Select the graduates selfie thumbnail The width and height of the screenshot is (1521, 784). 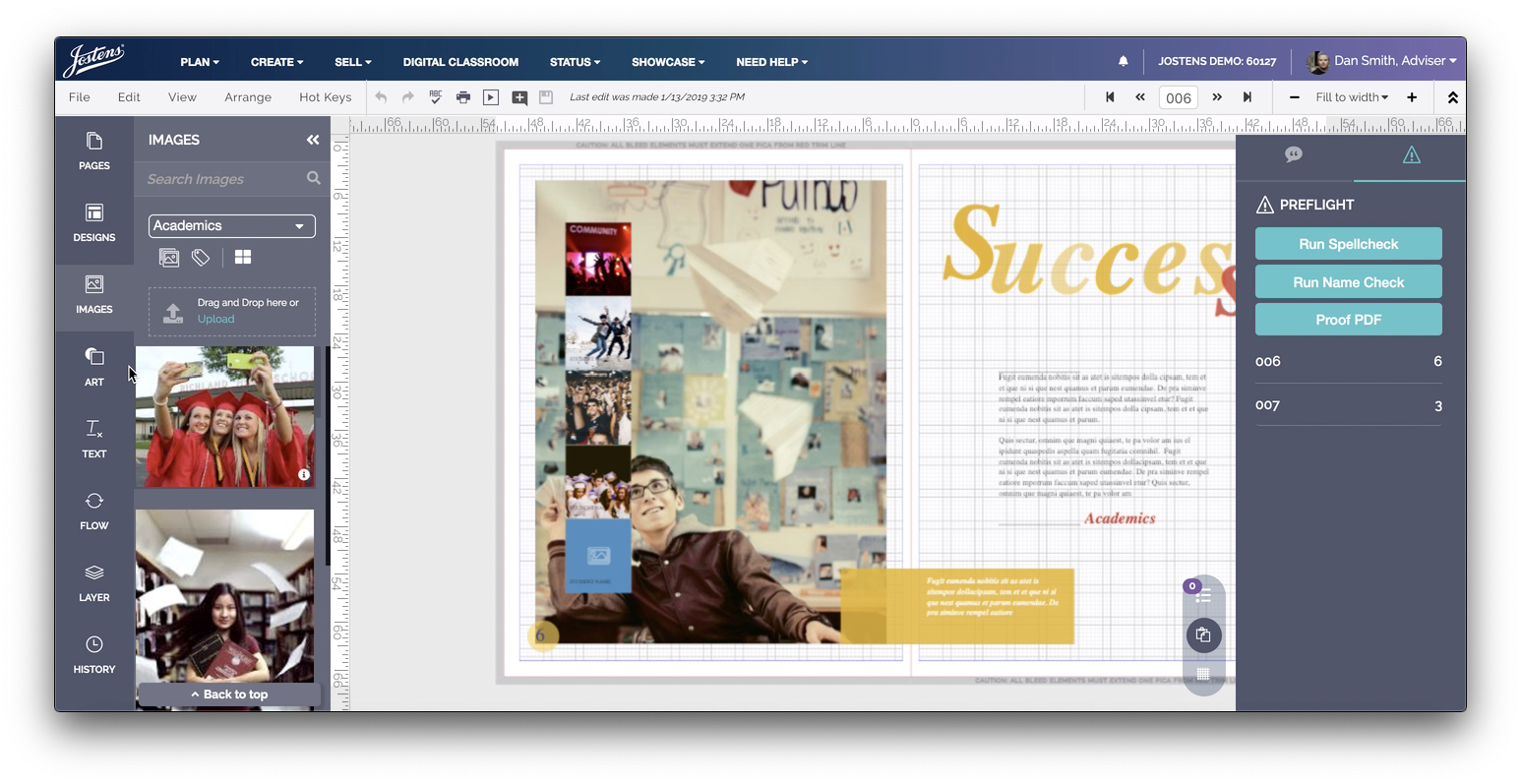coord(224,416)
